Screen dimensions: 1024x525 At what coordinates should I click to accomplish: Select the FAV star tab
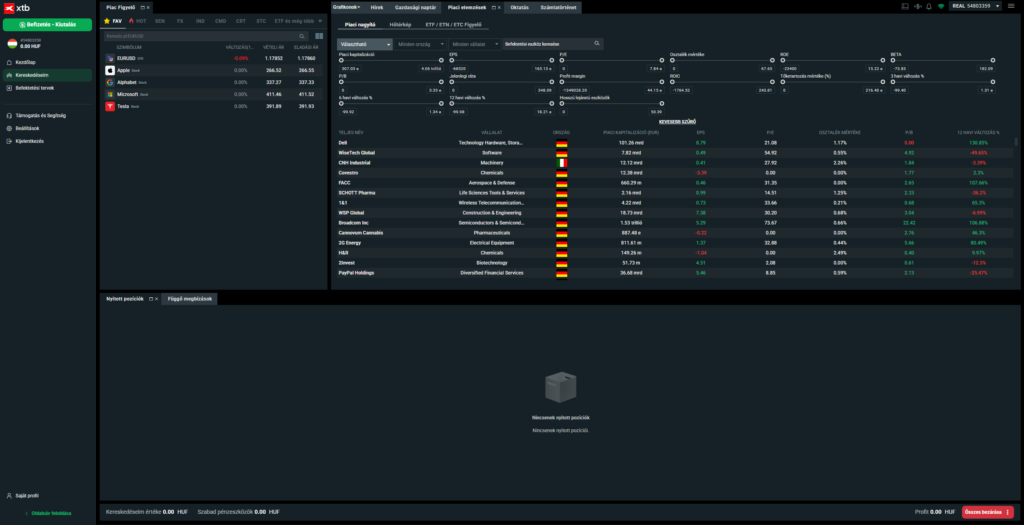pos(113,21)
